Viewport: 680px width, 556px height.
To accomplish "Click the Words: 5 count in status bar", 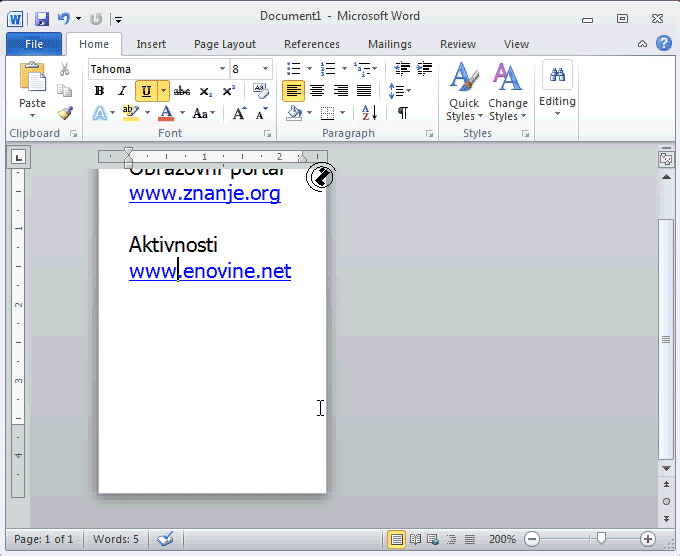I will pyautogui.click(x=116, y=539).
